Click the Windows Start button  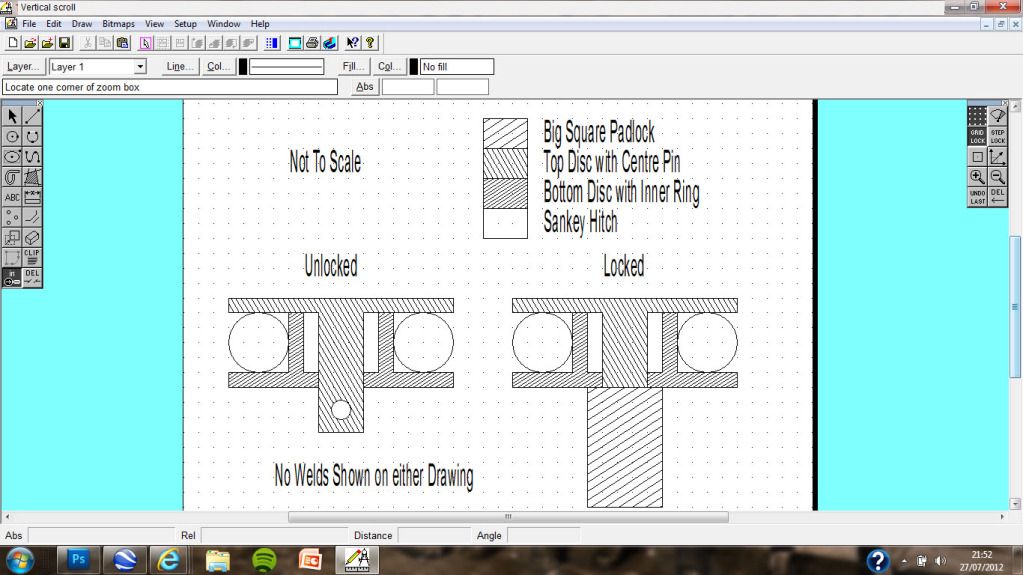[x=20, y=561]
